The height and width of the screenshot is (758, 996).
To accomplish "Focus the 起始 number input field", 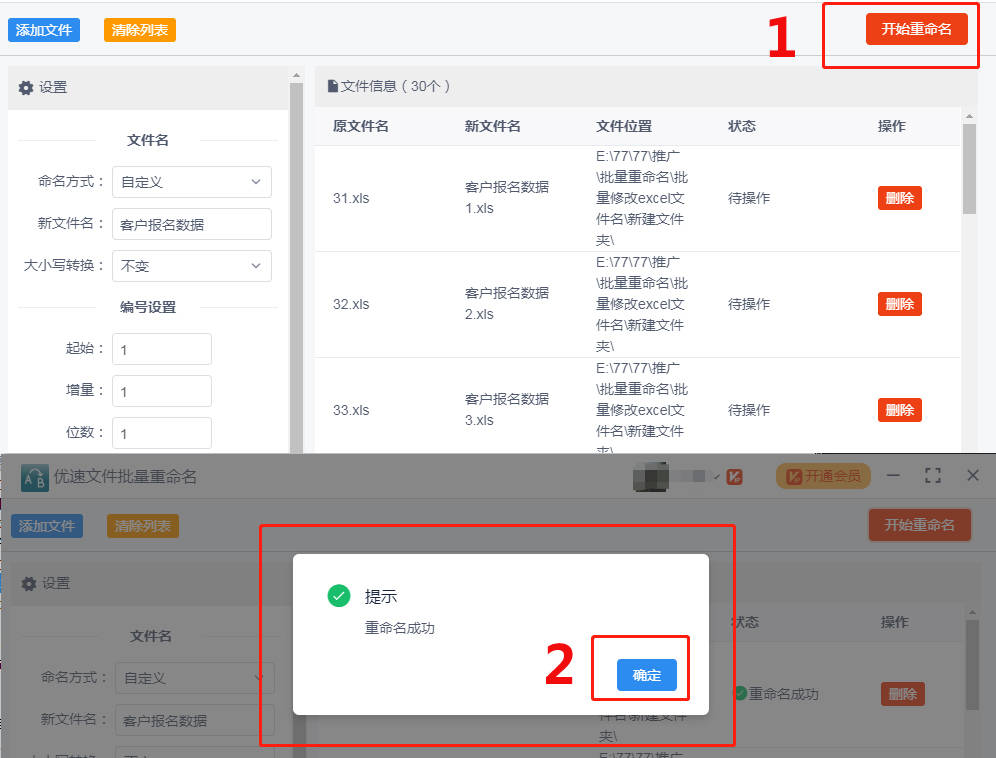I will point(161,349).
